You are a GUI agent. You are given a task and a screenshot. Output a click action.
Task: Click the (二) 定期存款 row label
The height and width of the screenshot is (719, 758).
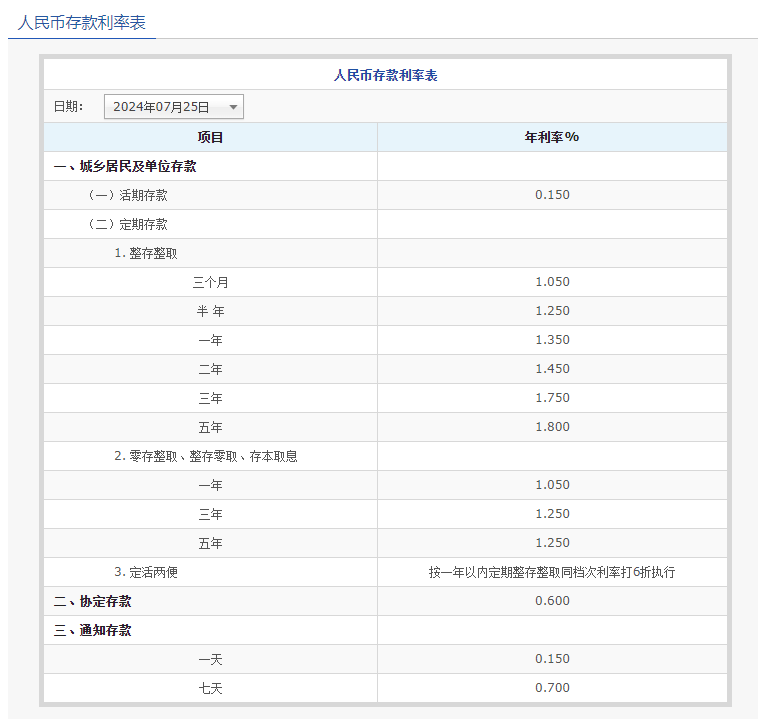point(128,224)
